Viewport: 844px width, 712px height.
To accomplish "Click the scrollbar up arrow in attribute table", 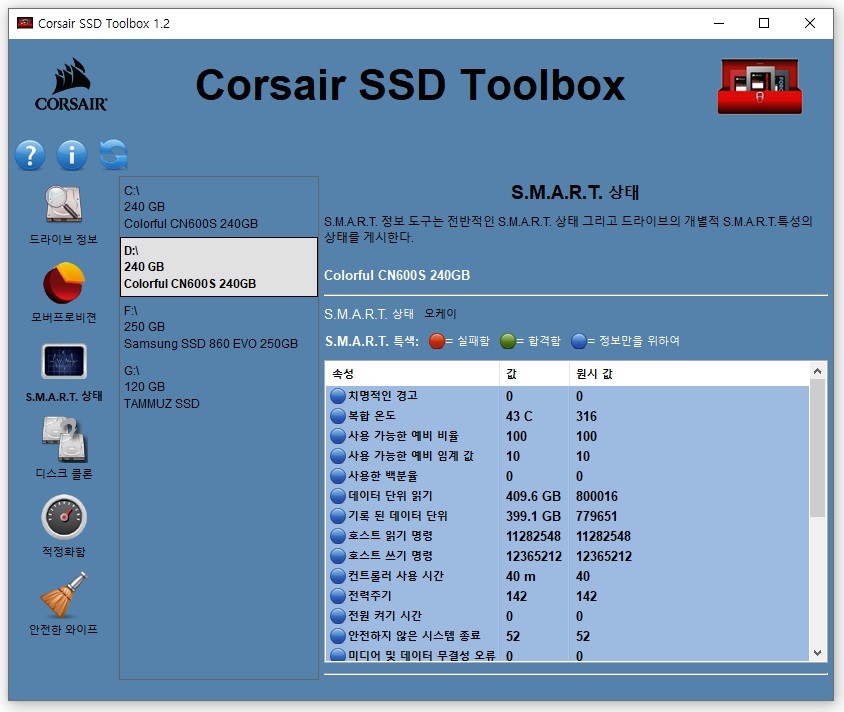I will pyautogui.click(x=817, y=371).
